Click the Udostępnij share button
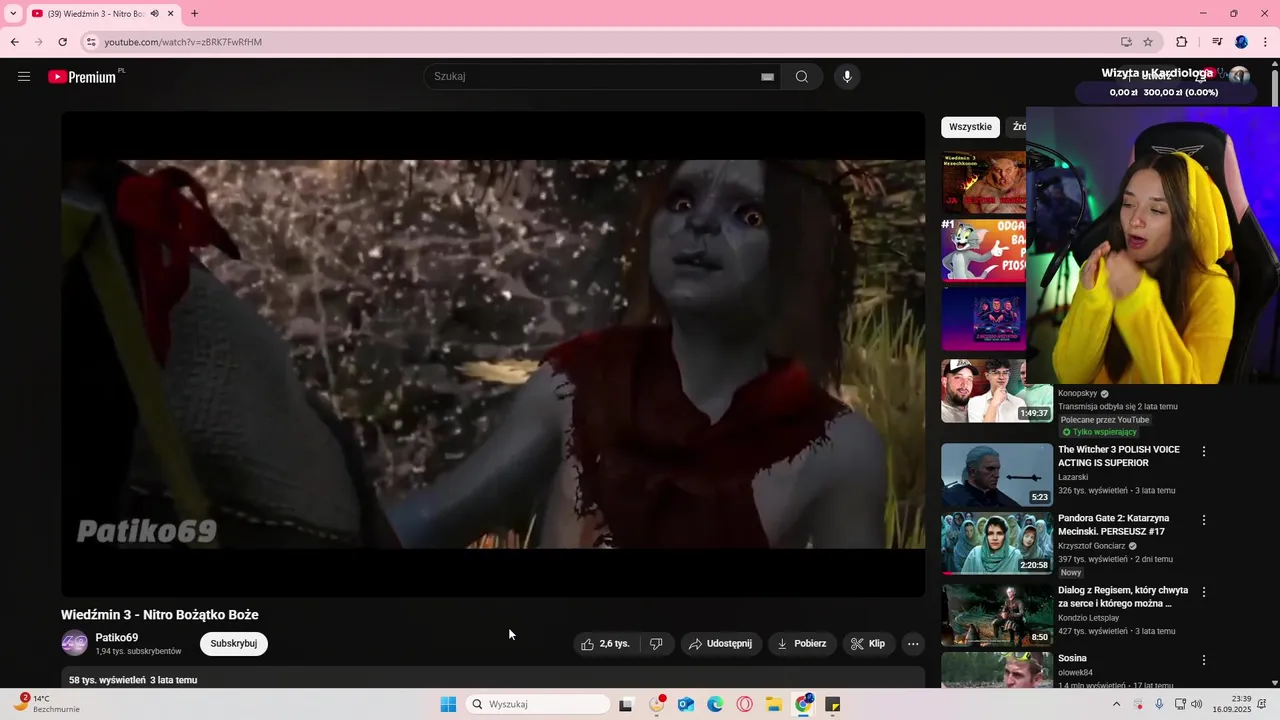1280x720 pixels. click(x=721, y=644)
